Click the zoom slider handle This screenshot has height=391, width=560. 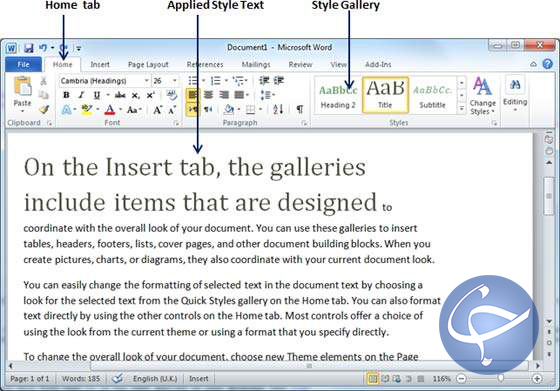(x=500, y=379)
